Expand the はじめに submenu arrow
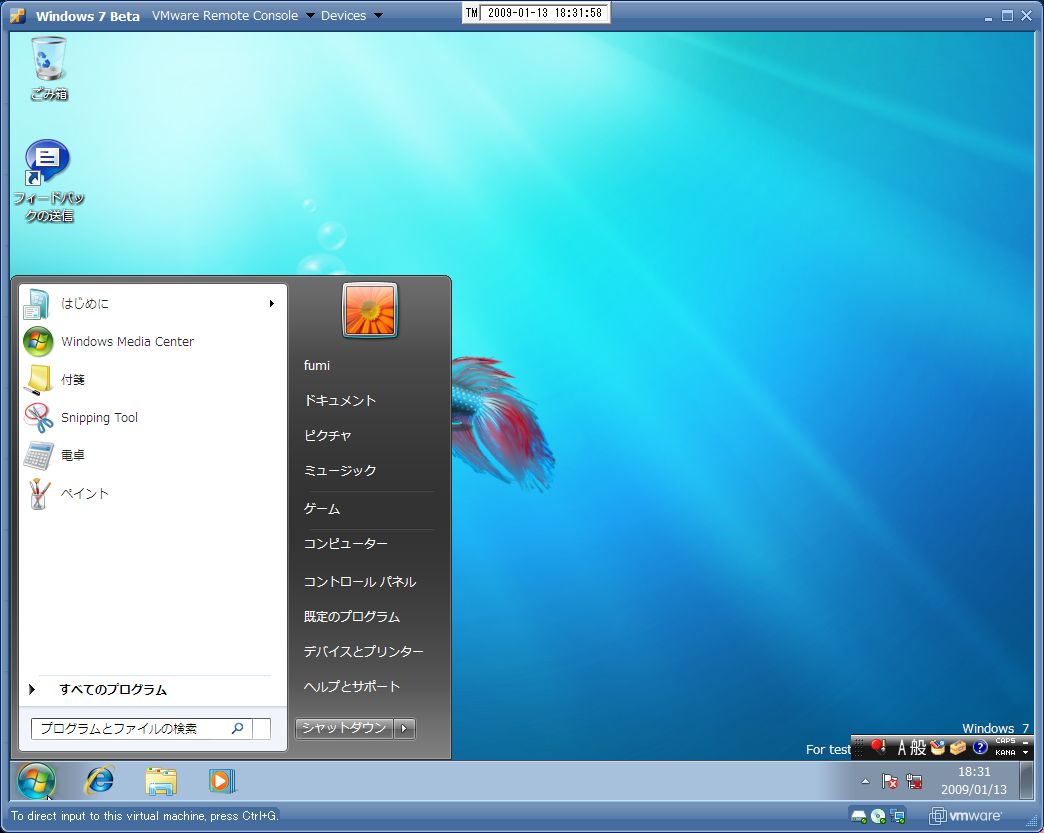Screen dimensions: 1044x833 [272, 304]
